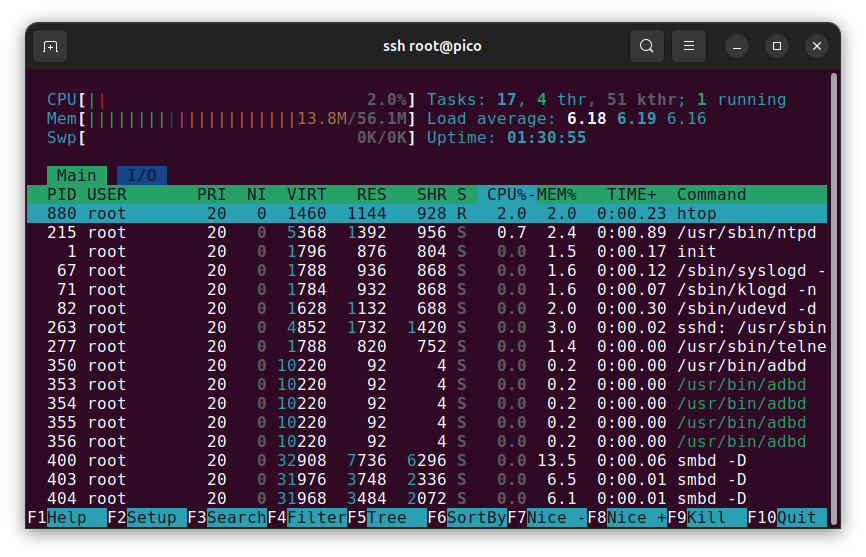Screen dimensions: 866x557
Task: Click F3 Search in the function bar
Action: click(227, 518)
